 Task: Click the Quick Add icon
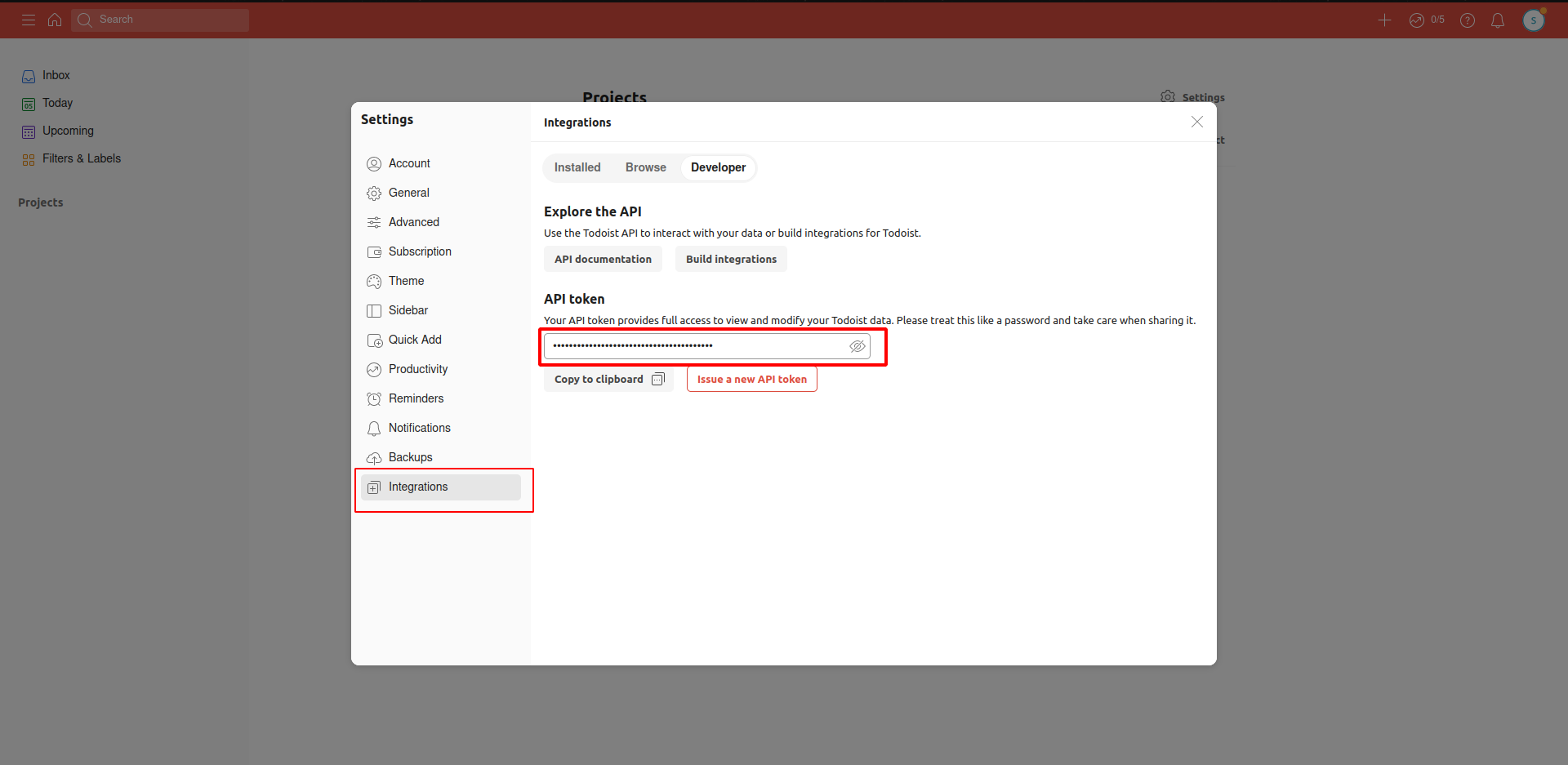[374, 340]
